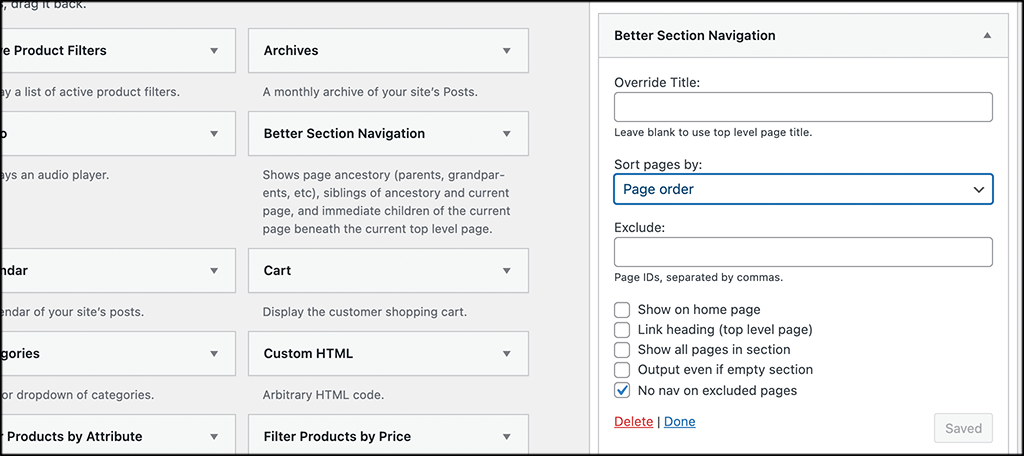Uncheck No nav on excluded pages
Screen dimensions: 1024x456
pyautogui.click(x=622, y=391)
